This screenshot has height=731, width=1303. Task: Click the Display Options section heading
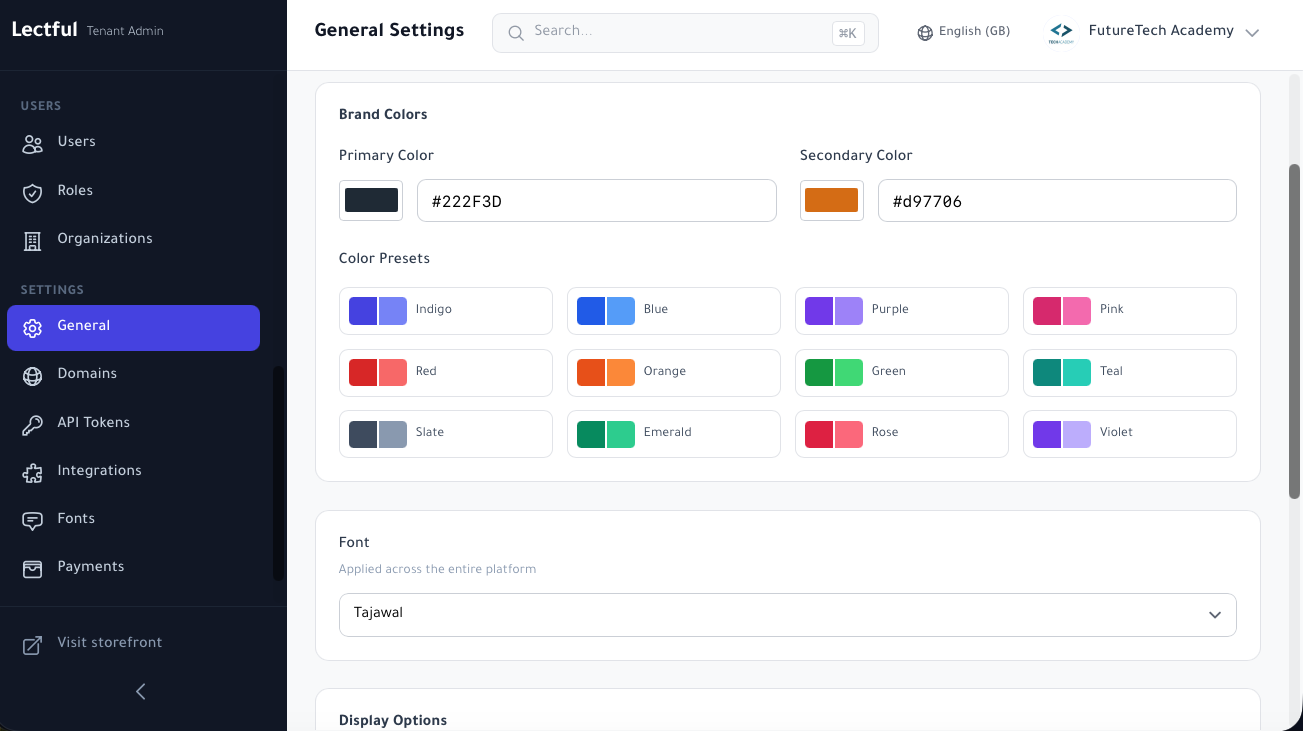click(393, 720)
